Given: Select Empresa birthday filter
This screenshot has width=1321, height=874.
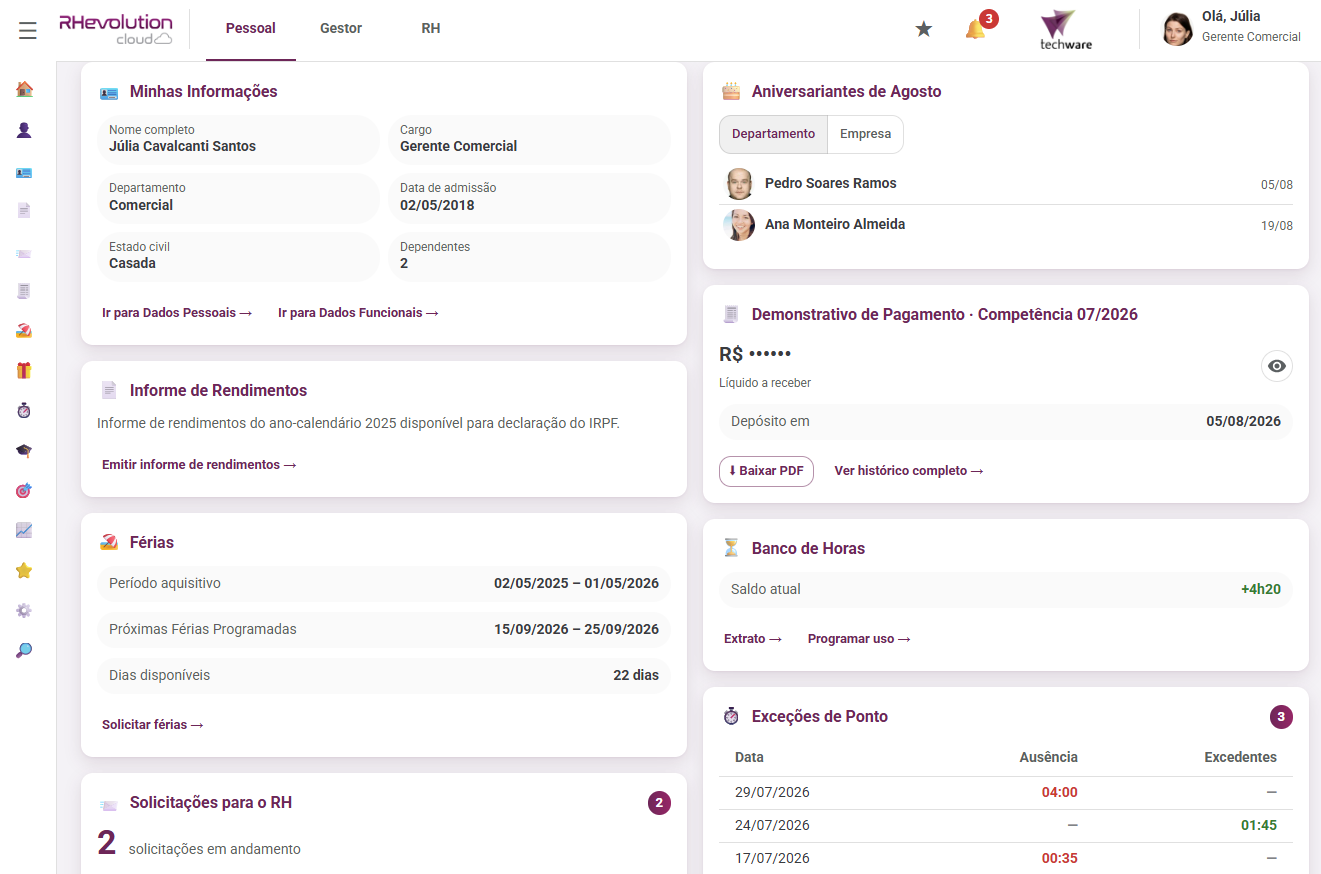Looking at the screenshot, I should coord(866,134).
